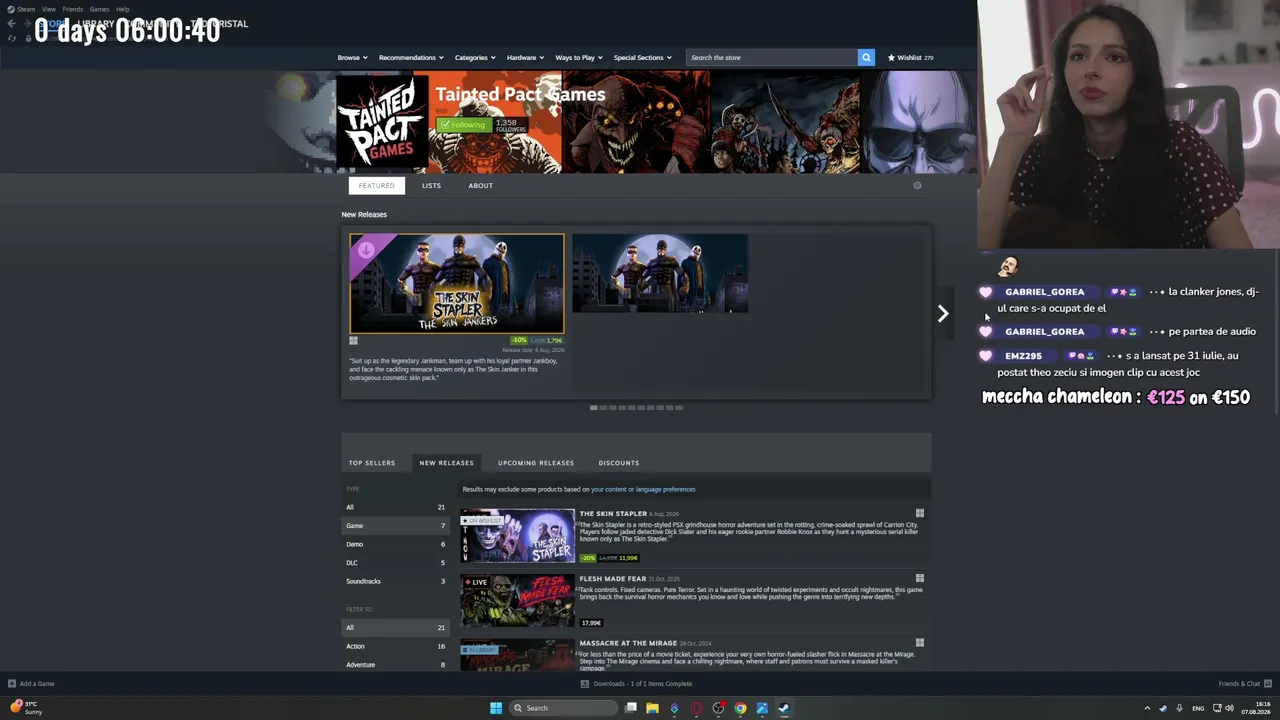Select the Adventure genre filter
Screen dimensions: 1280x720
coord(396,665)
